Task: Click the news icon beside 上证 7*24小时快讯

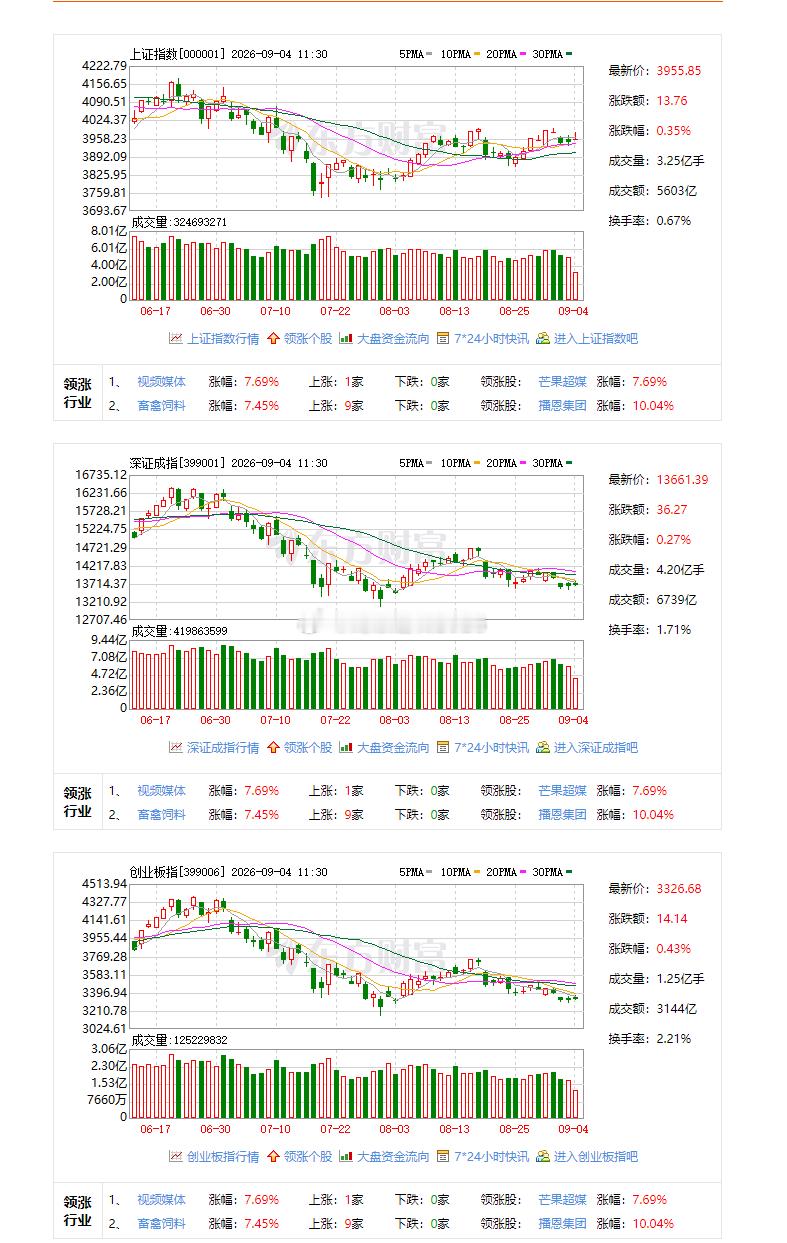Action: click(x=443, y=338)
